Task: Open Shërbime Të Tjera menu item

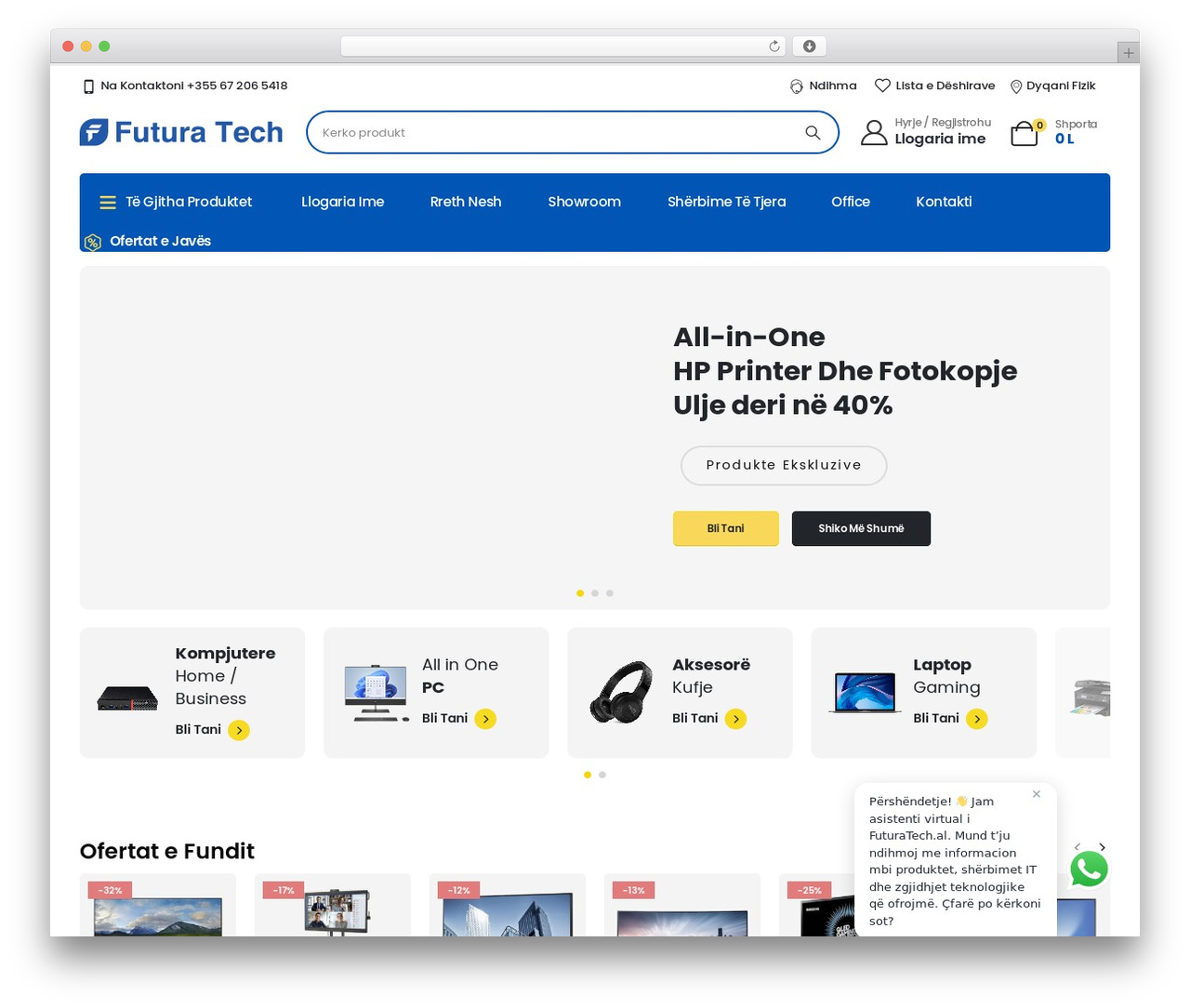Action: (x=726, y=202)
